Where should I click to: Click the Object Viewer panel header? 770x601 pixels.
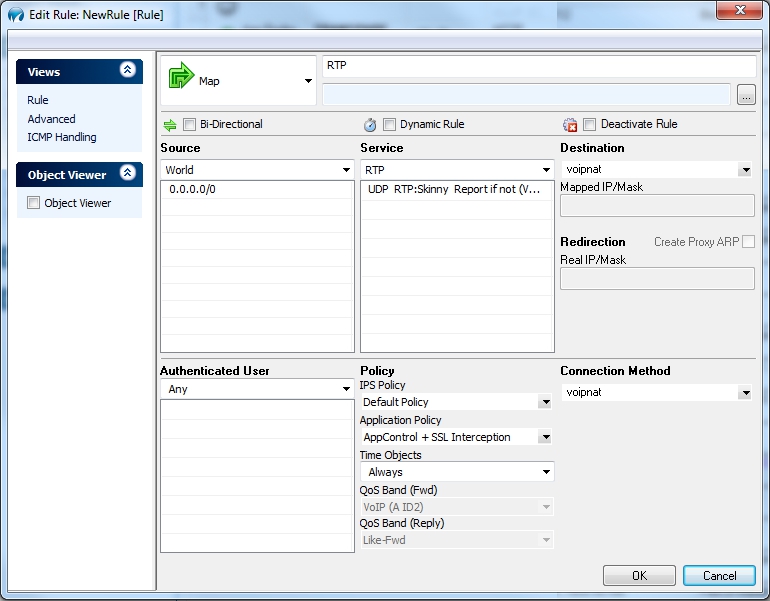80,175
